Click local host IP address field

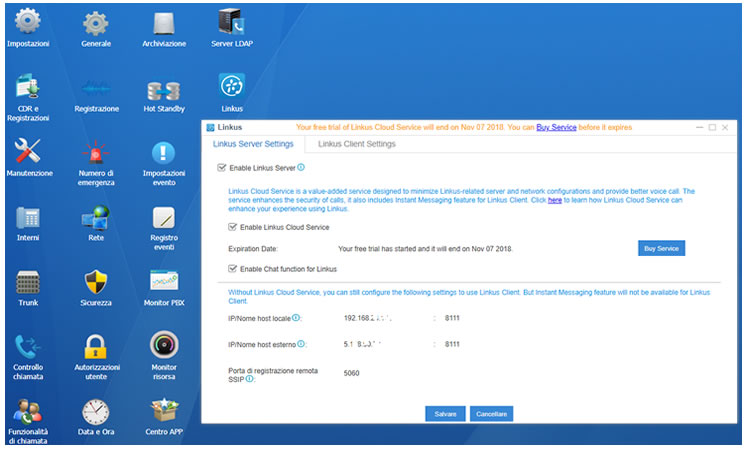(x=368, y=318)
